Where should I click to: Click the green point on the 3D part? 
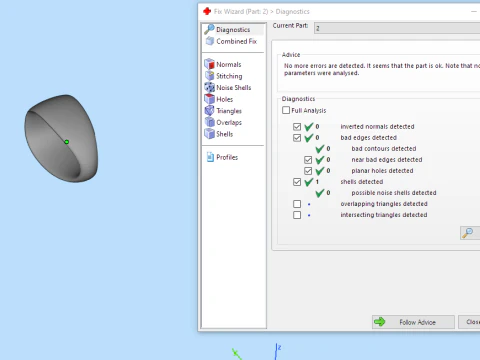tap(67, 142)
